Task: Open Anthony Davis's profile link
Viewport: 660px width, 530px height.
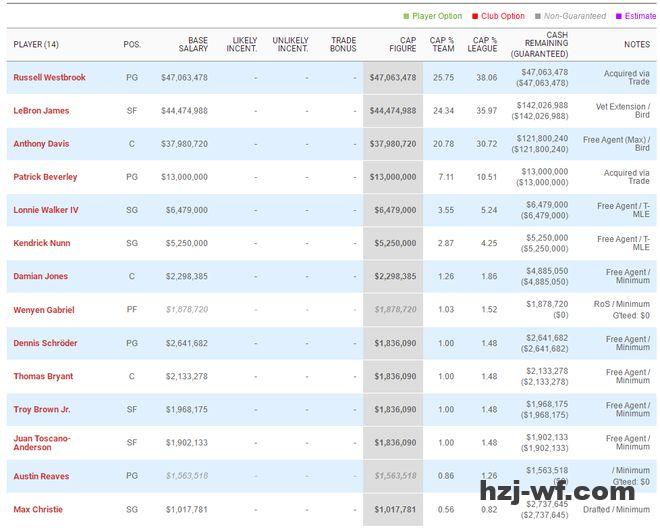Action: [x=41, y=144]
